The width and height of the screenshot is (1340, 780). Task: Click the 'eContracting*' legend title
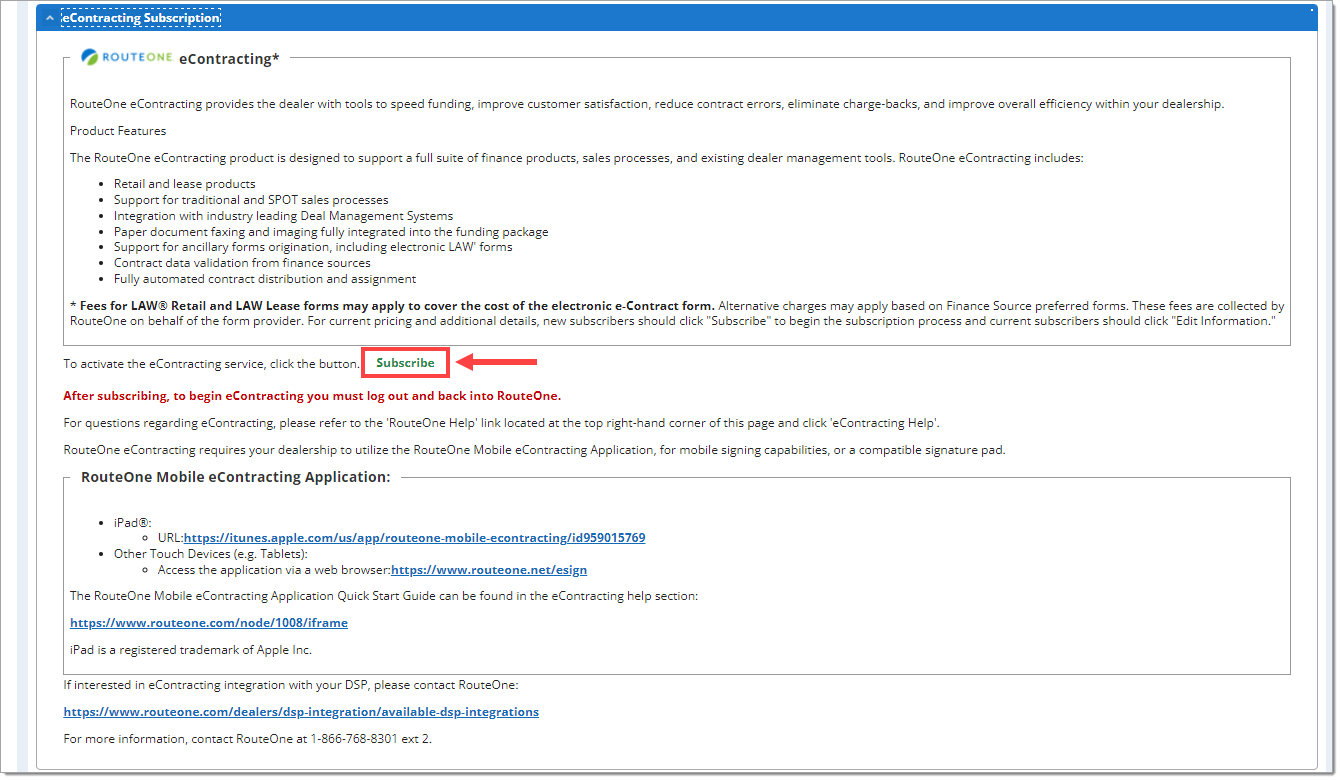(x=229, y=59)
